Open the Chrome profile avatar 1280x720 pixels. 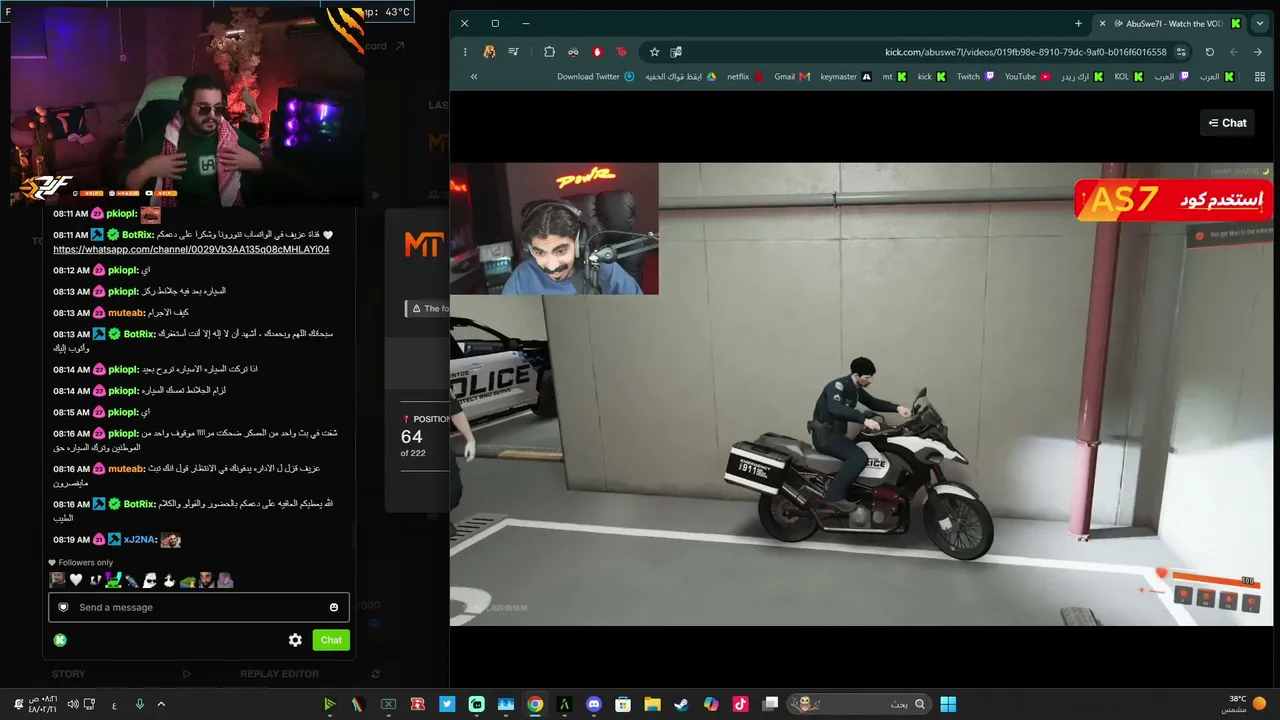489,52
